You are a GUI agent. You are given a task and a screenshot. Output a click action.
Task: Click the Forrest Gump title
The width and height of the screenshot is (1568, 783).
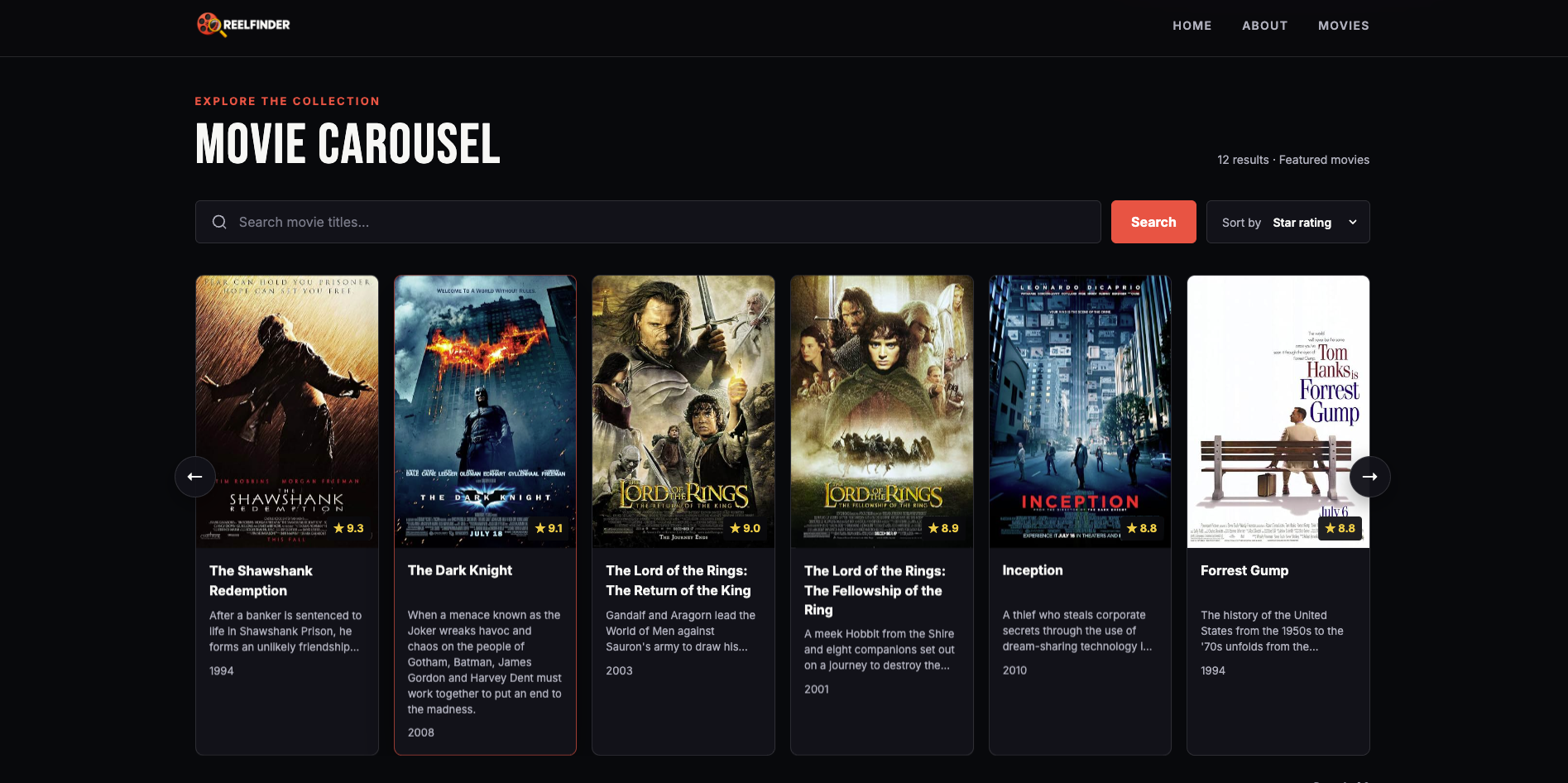[1244, 570]
